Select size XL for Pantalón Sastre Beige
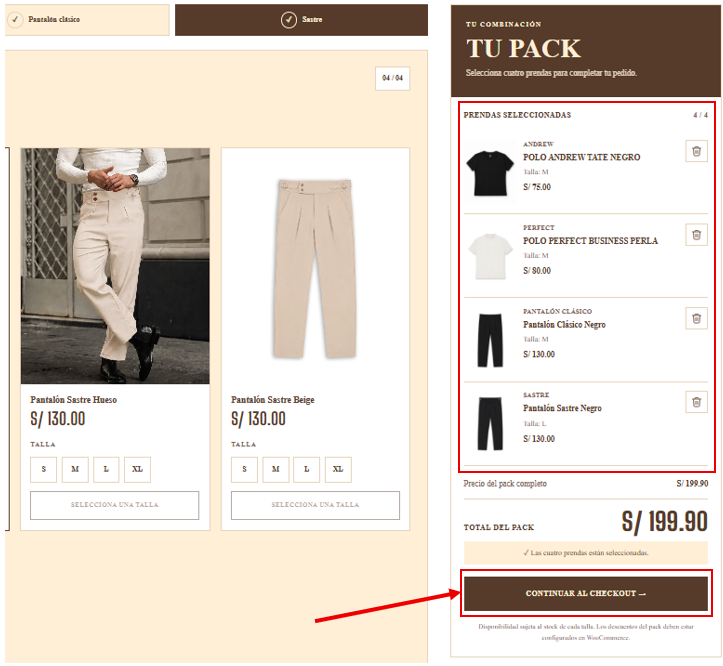The image size is (723, 666). [338, 470]
